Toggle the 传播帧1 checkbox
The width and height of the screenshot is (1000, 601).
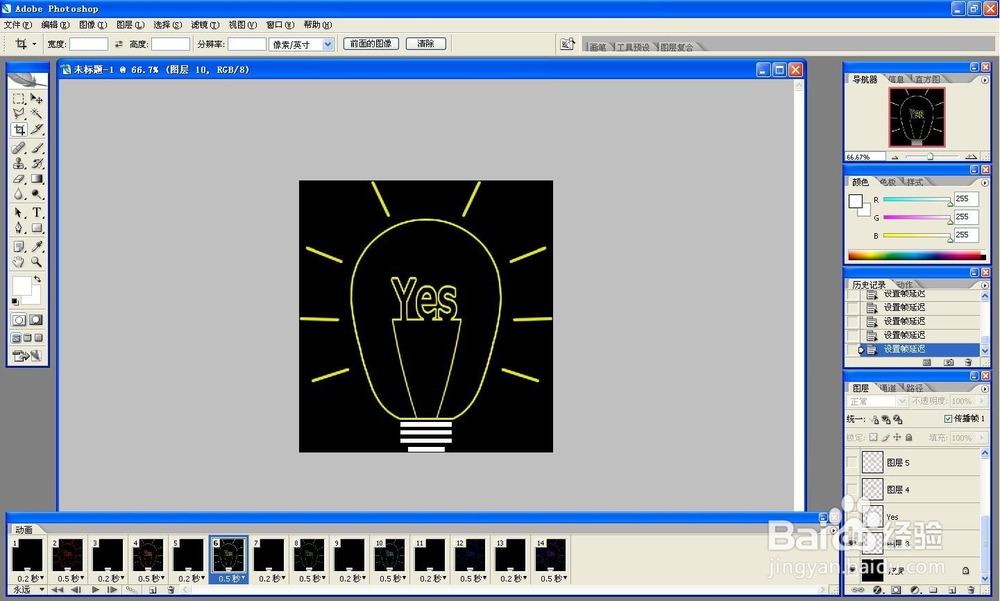(948, 418)
